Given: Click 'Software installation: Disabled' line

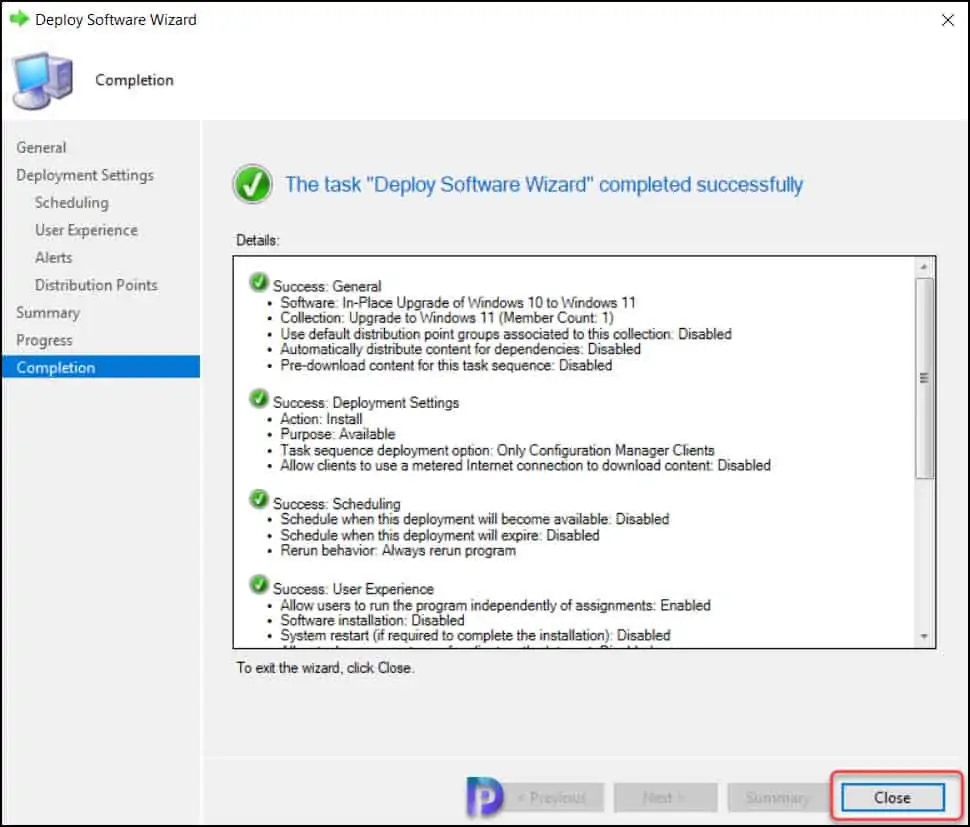Looking at the screenshot, I should 372,620.
